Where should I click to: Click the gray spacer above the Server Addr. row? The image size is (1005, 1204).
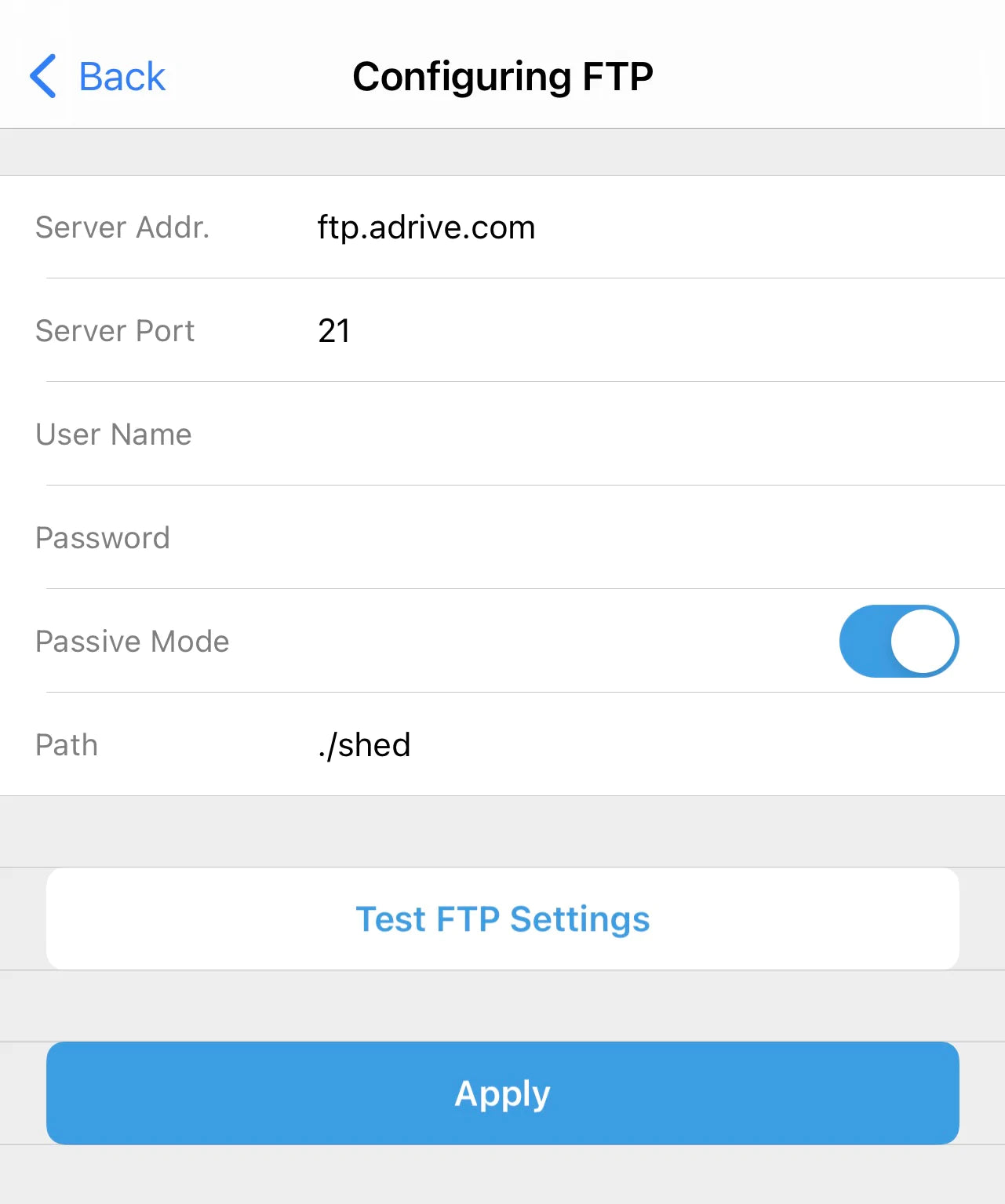502,152
